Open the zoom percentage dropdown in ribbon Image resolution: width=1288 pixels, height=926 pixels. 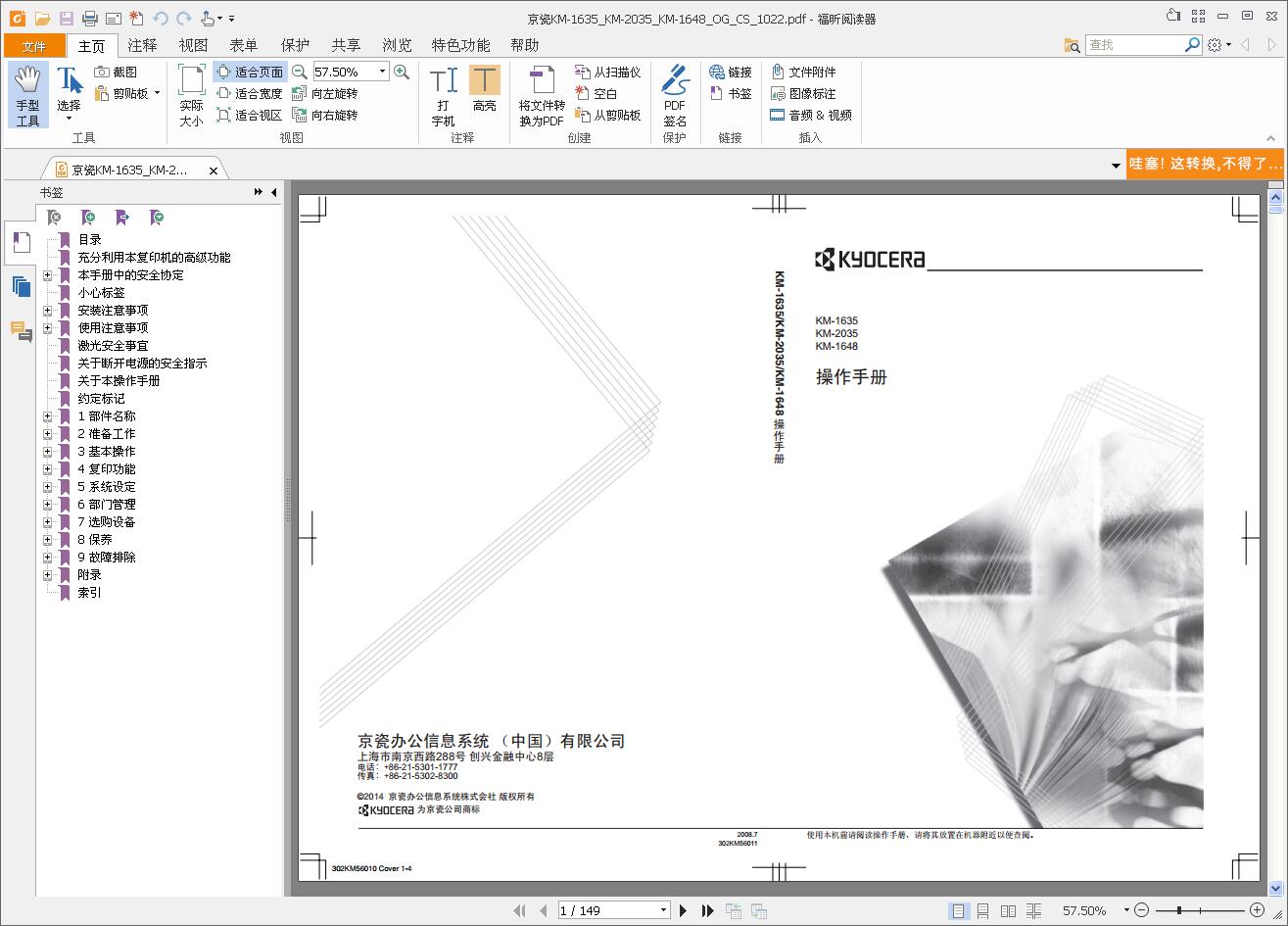(x=382, y=72)
